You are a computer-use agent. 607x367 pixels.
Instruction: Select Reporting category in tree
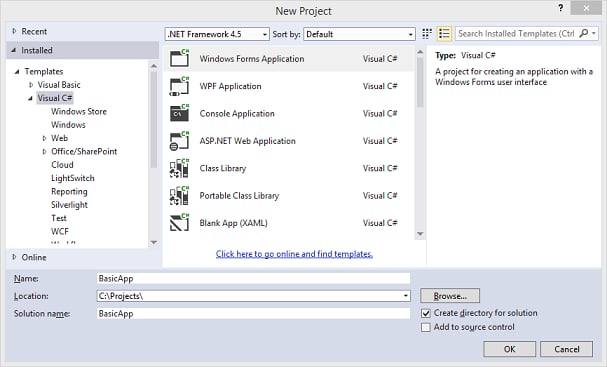pos(69,192)
